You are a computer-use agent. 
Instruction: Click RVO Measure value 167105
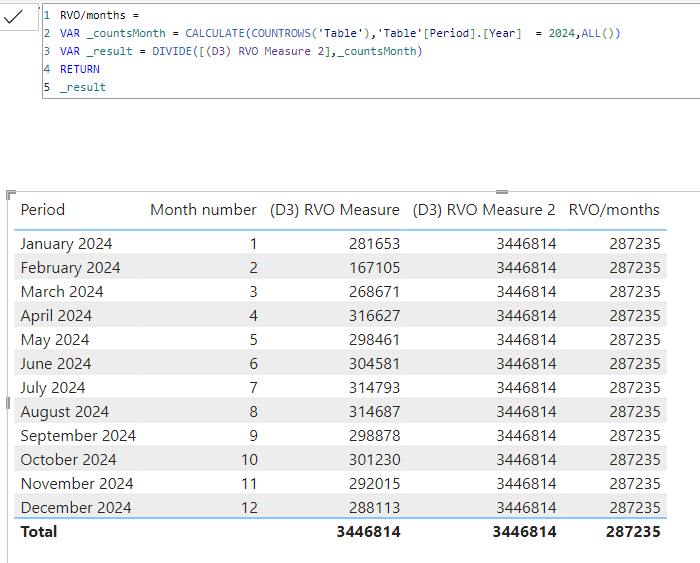tap(374, 267)
